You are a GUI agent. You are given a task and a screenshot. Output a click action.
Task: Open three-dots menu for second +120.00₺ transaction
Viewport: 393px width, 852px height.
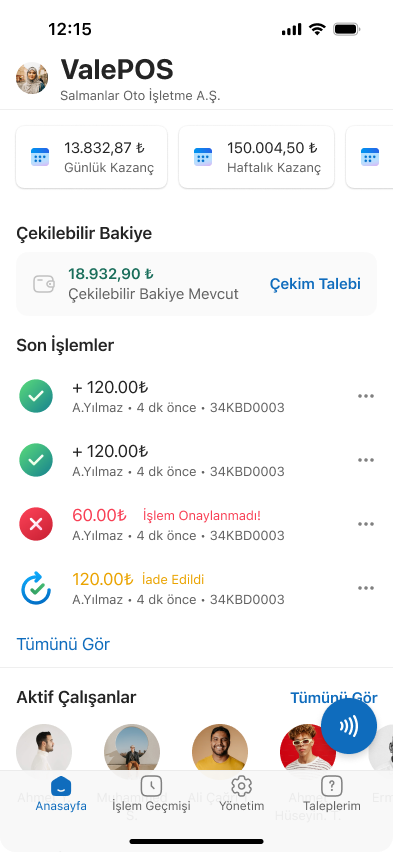click(366, 460)
